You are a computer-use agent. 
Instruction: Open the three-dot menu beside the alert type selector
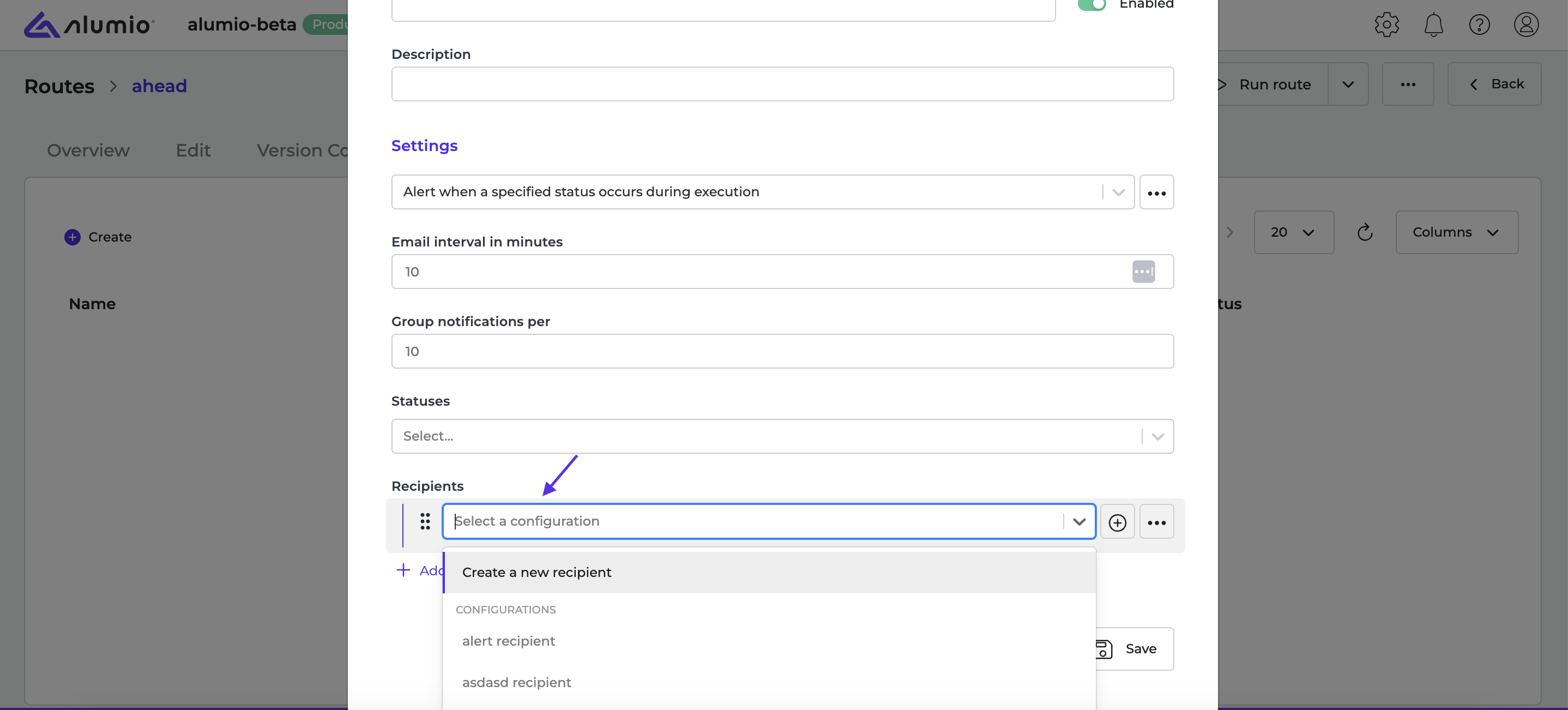[1156, 192]
